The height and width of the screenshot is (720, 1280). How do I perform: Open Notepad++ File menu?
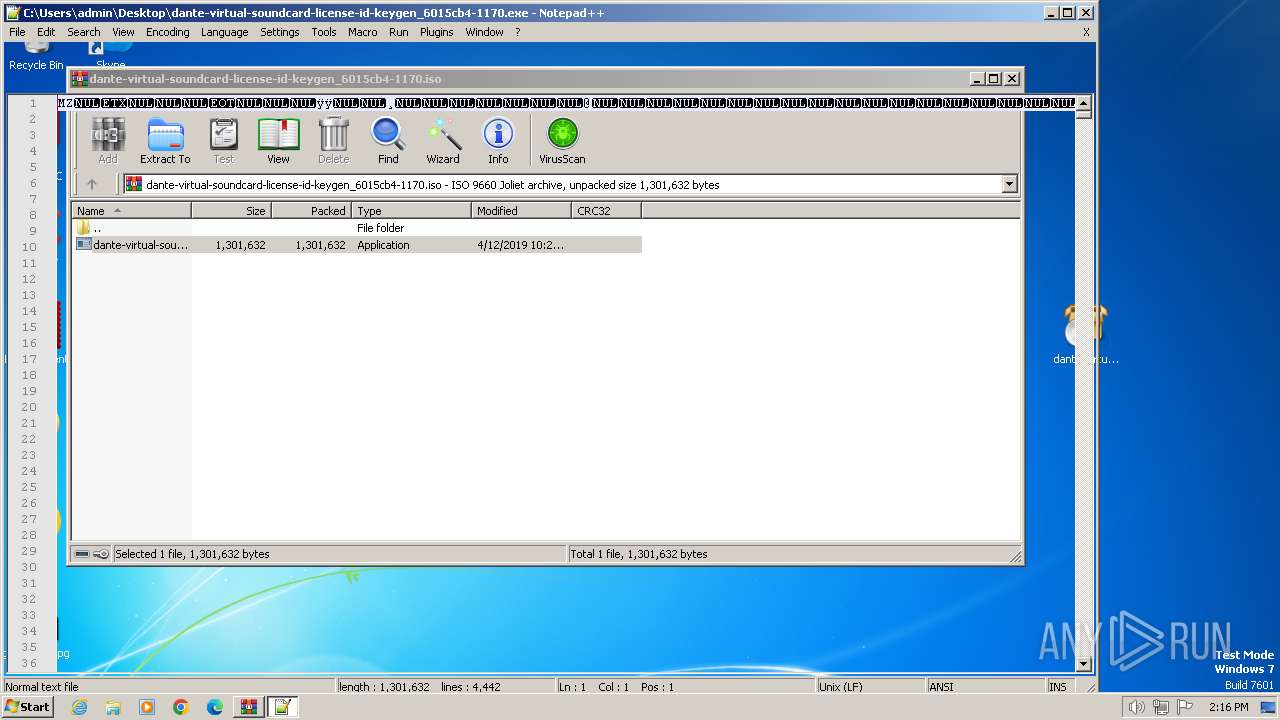pyautogui.click(x=17, y=32)
